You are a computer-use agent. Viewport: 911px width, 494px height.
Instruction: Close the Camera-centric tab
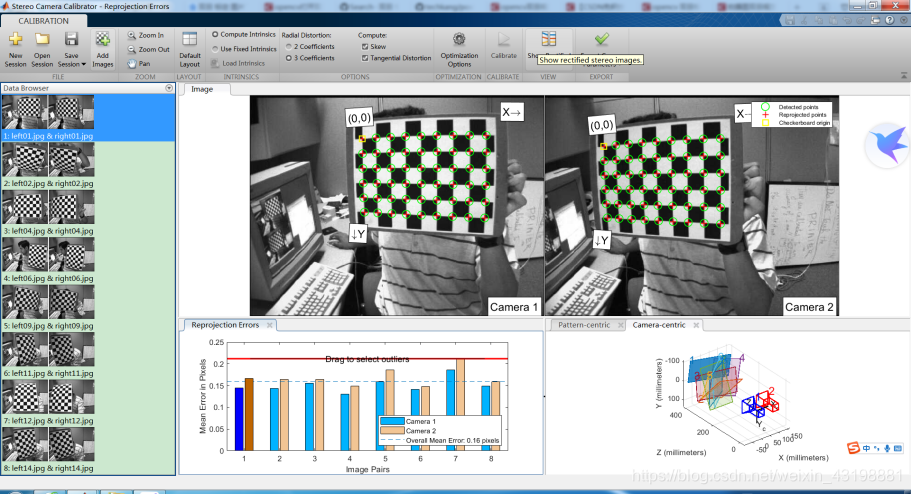pos(696,325)
